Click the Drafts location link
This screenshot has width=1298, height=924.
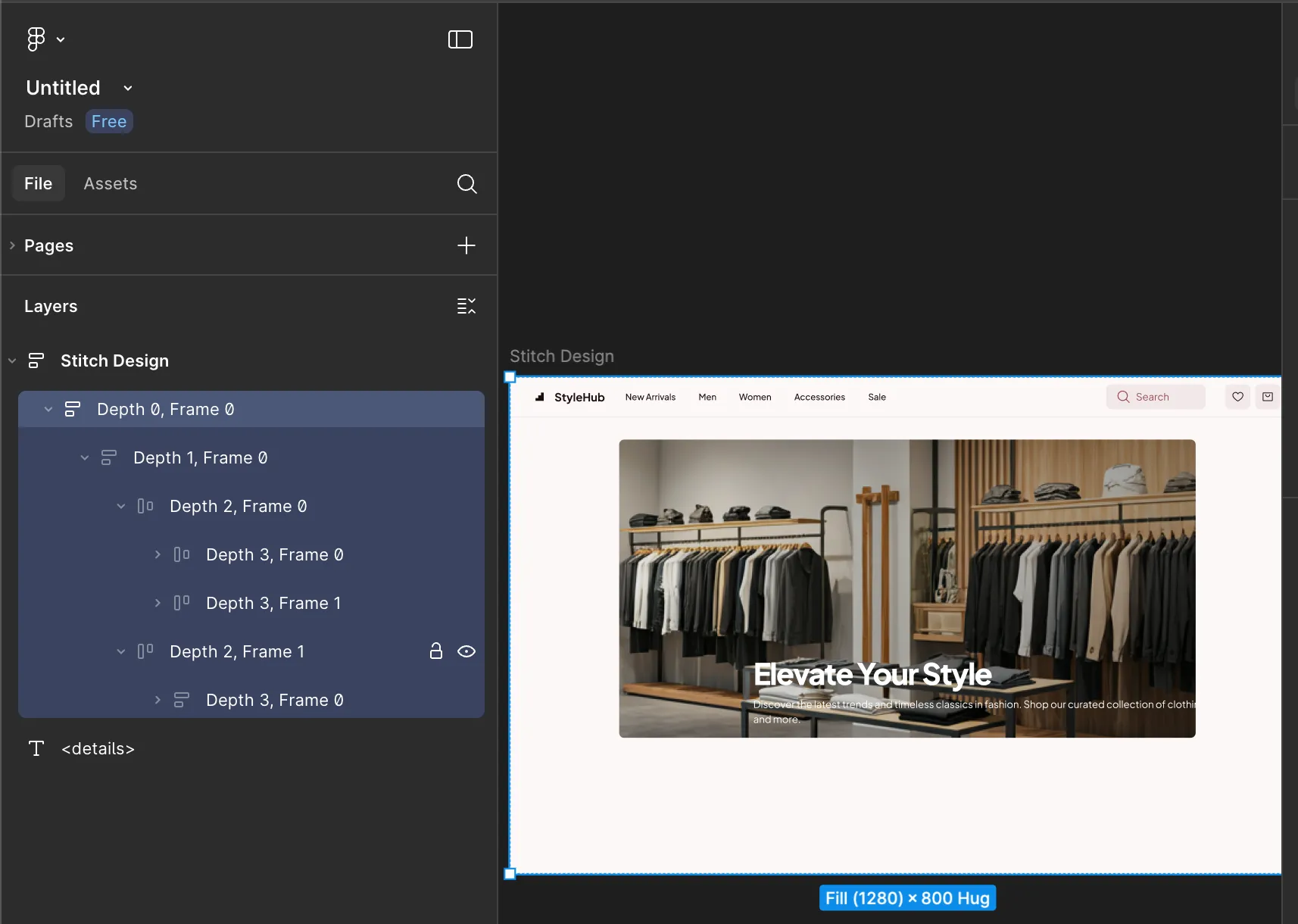(48, 121)
